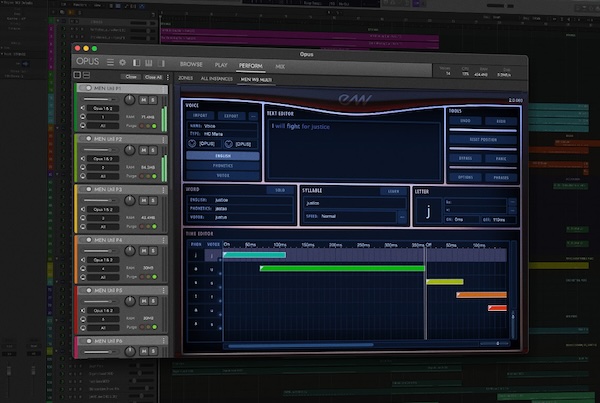Image resolution: width=600 pixels, height=403 pixels.
Task: Mute the MEN Util P3 instrument
Action: point(143,201)
